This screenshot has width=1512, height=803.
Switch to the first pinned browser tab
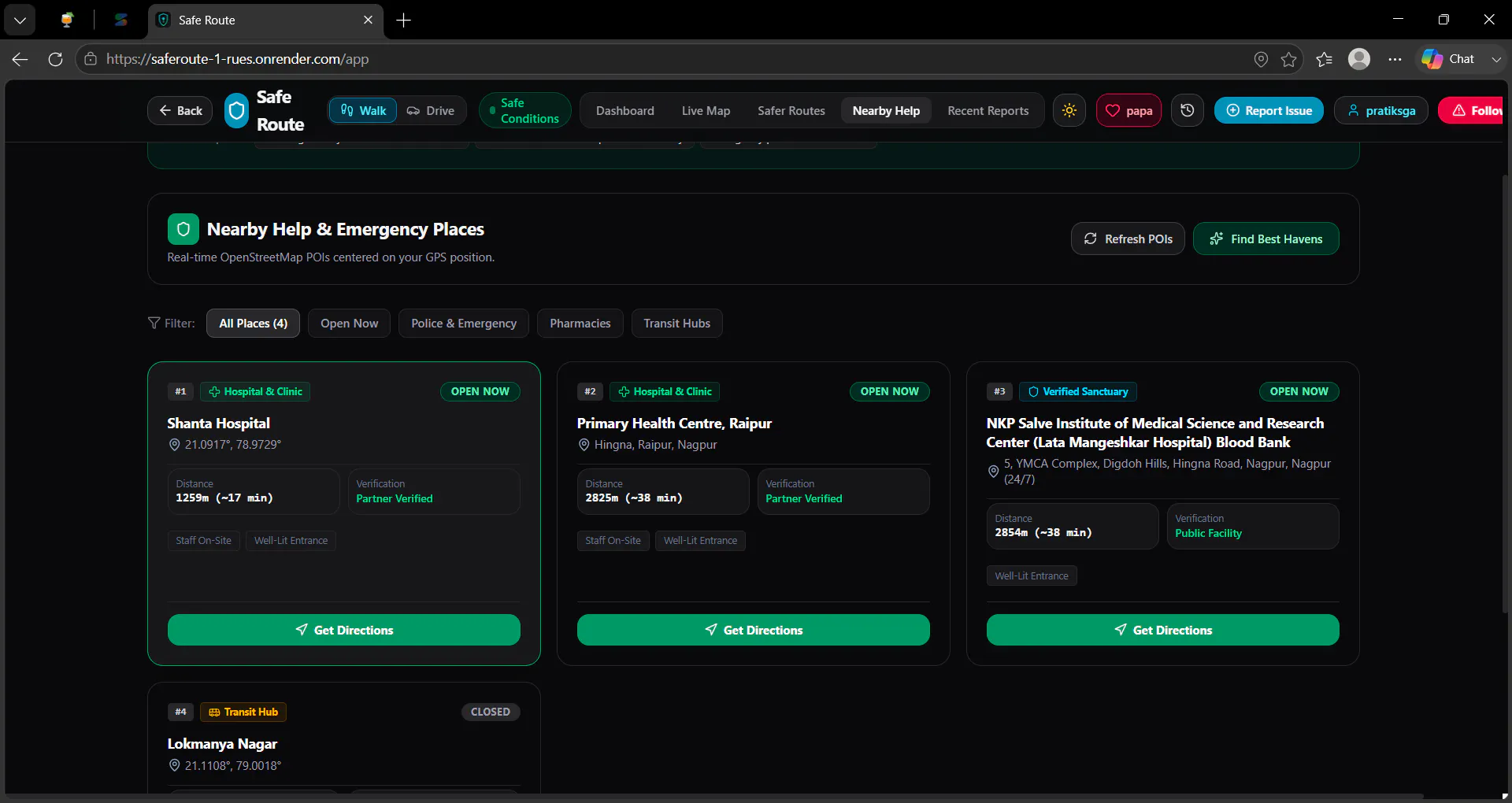68,20
